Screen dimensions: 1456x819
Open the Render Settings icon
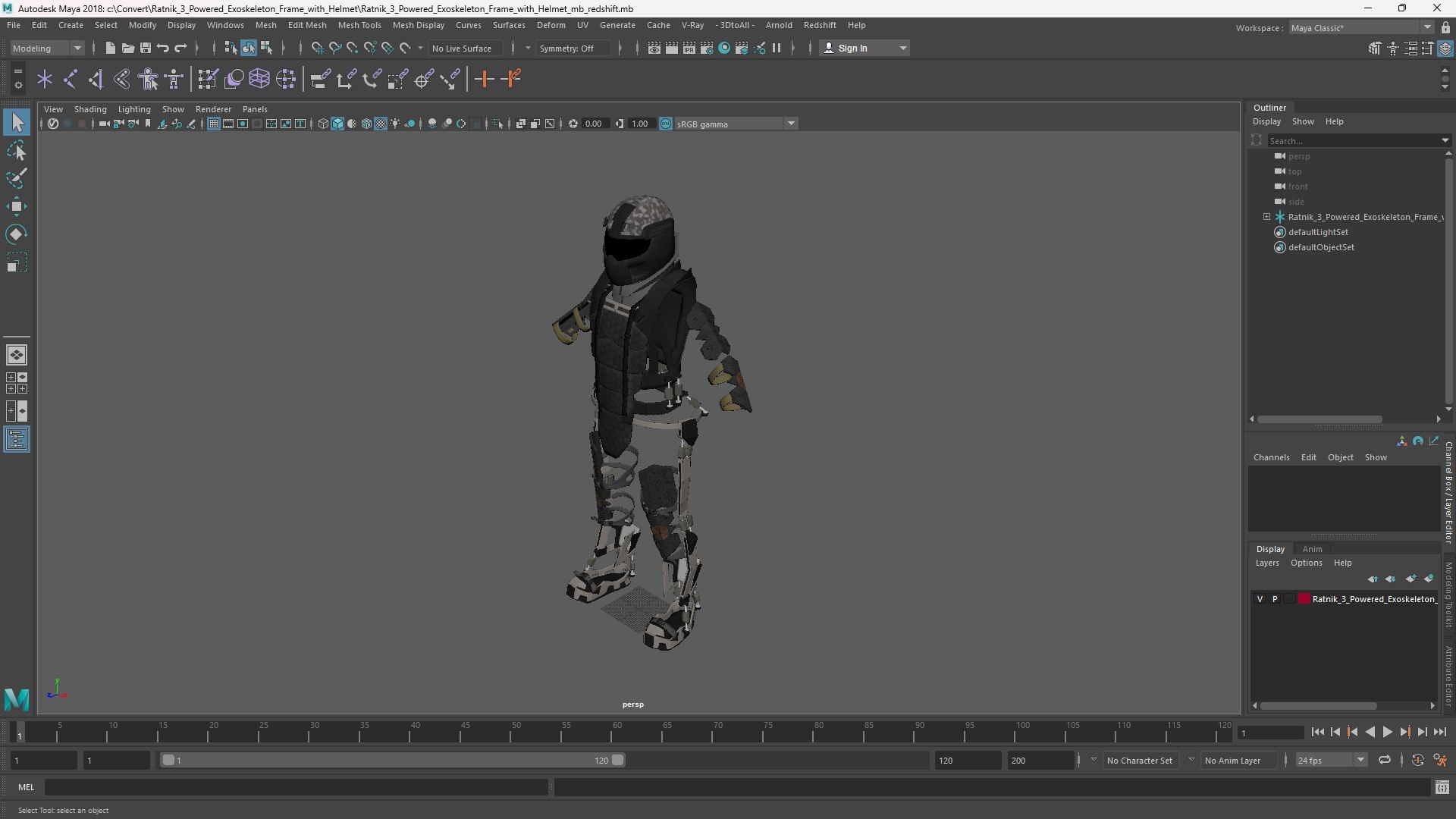(706, 48)
